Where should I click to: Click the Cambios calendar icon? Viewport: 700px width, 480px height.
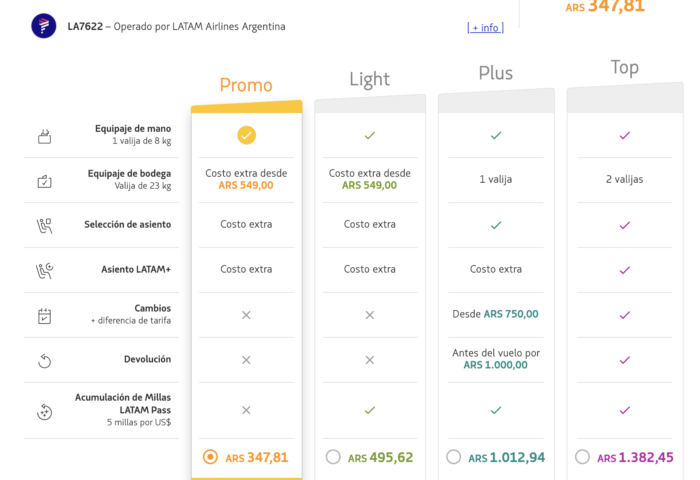[x=44, y=316]
